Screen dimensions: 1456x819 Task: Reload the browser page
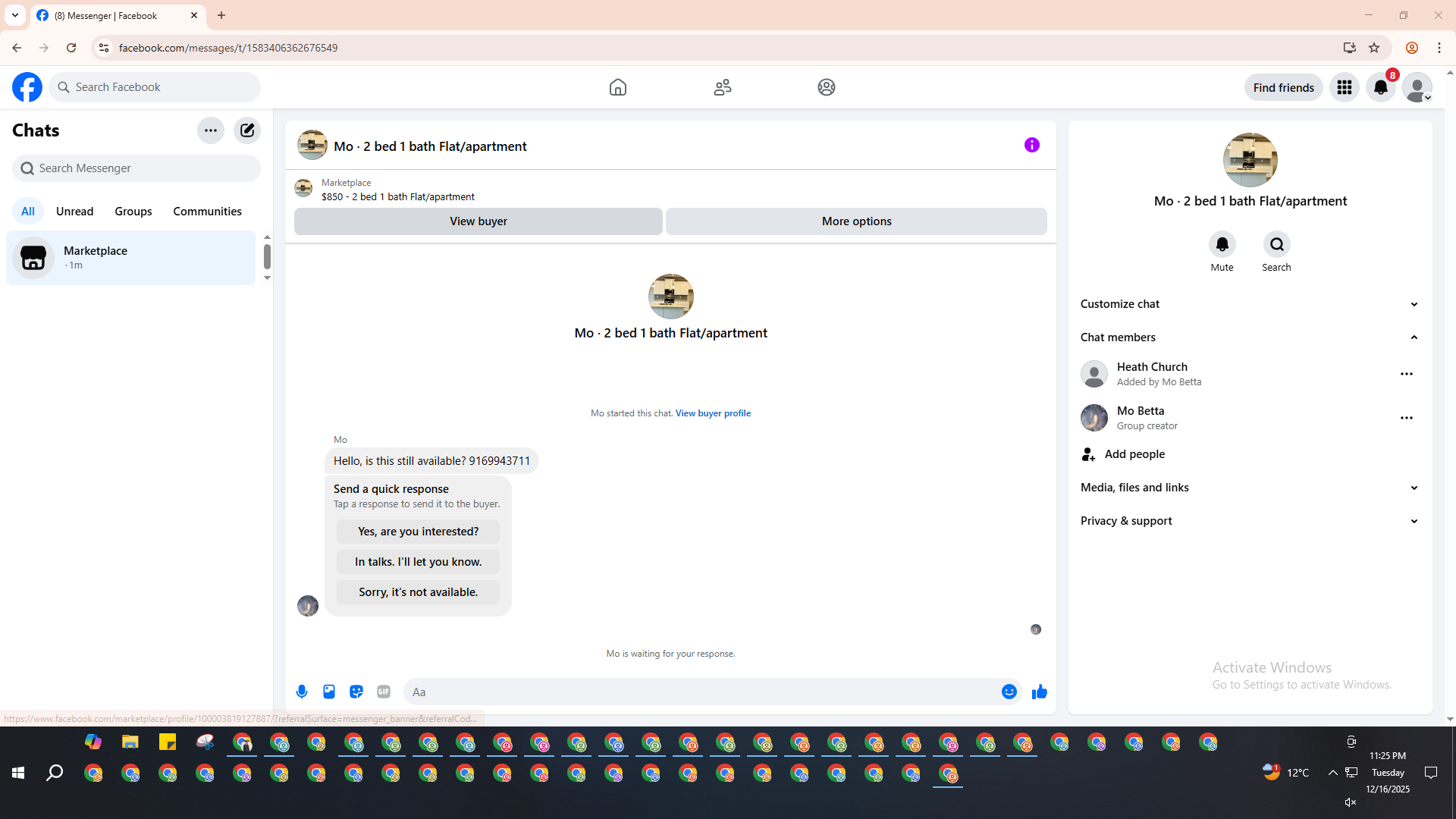71,48
